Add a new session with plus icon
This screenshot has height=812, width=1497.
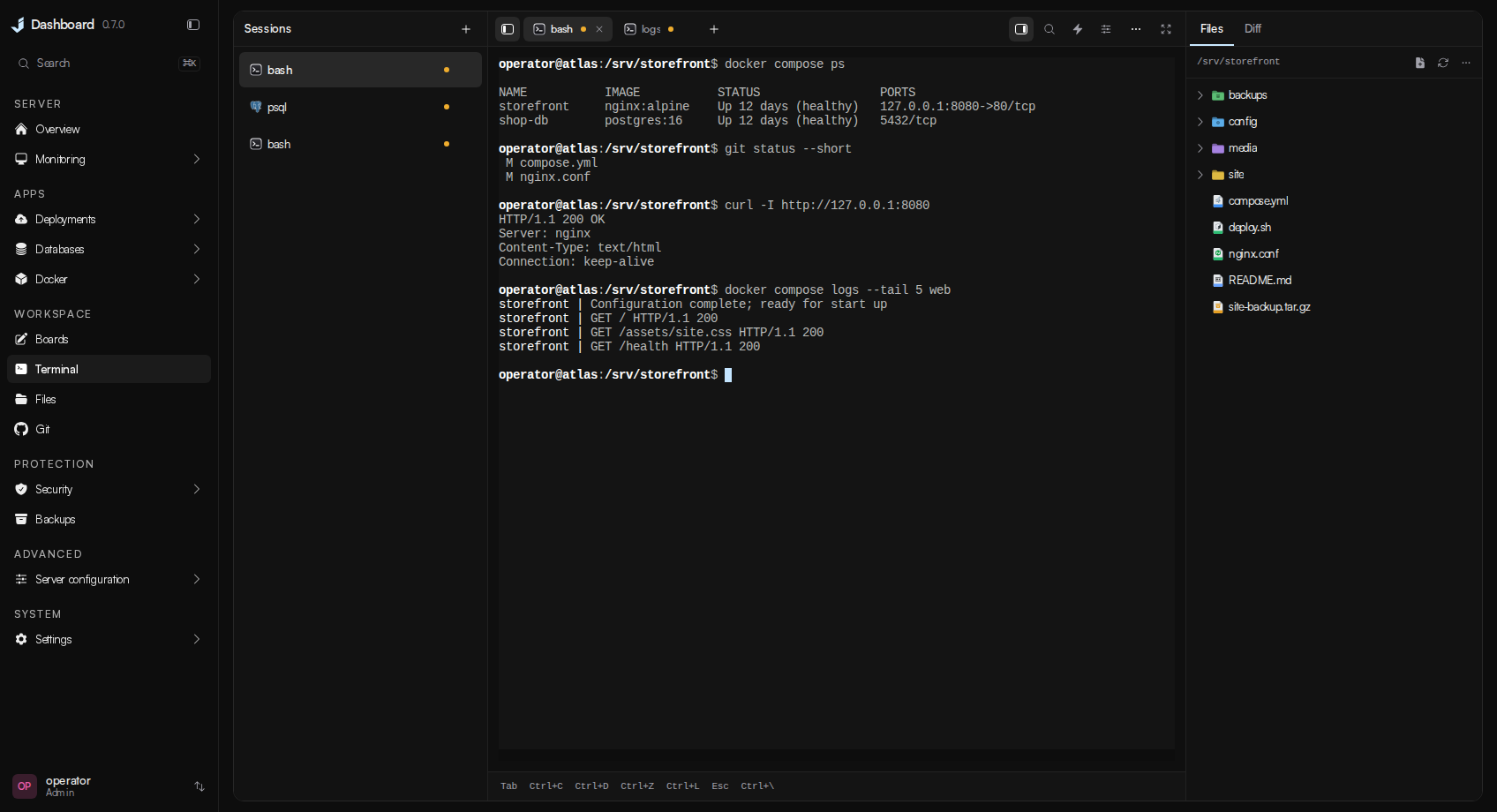tap(466, 29)
